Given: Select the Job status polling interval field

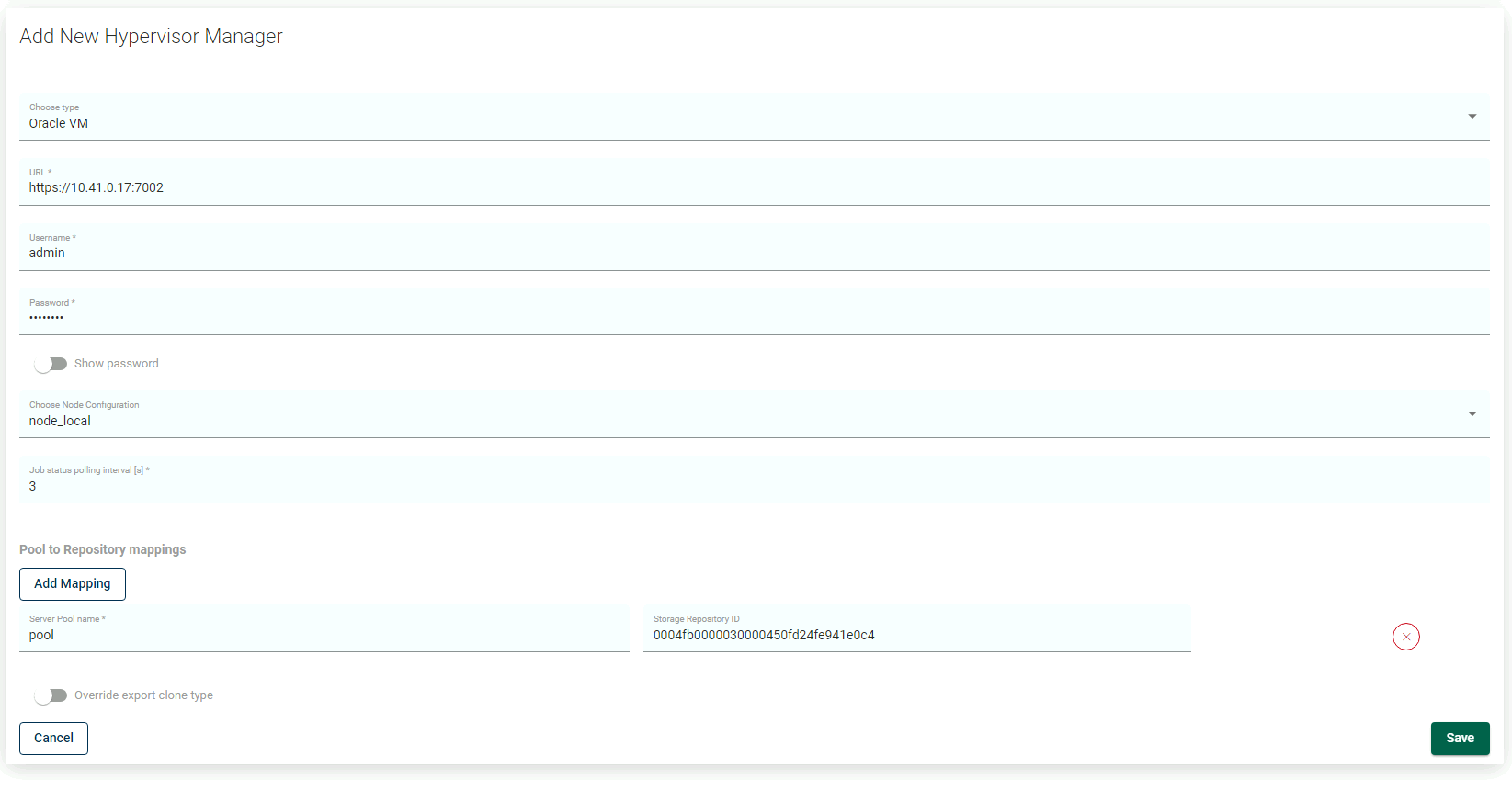Looking at the screenshot, I should (754, 486).
